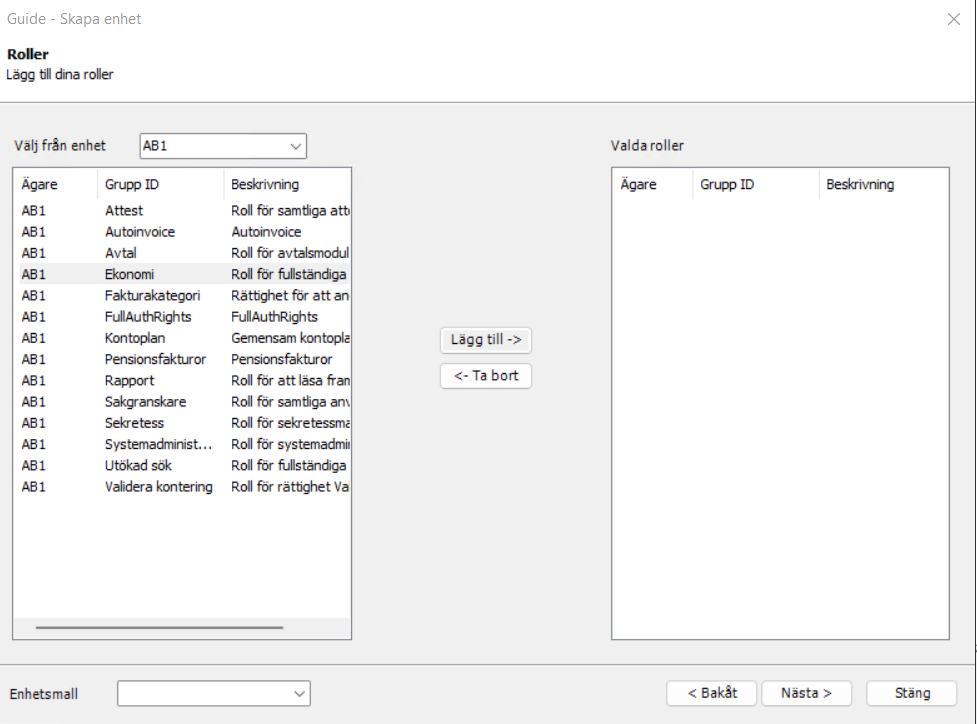Go back with the Bakåt button
The image size is (977, 724).
click(x=711, y=693)
